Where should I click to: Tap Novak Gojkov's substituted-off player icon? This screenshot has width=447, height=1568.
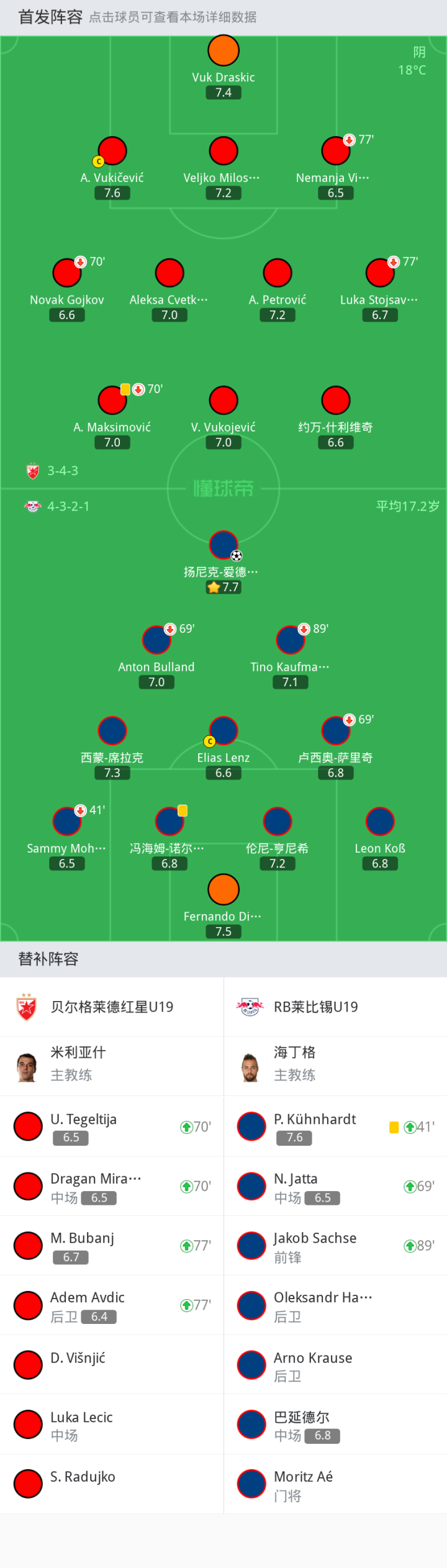pos(67,273)
